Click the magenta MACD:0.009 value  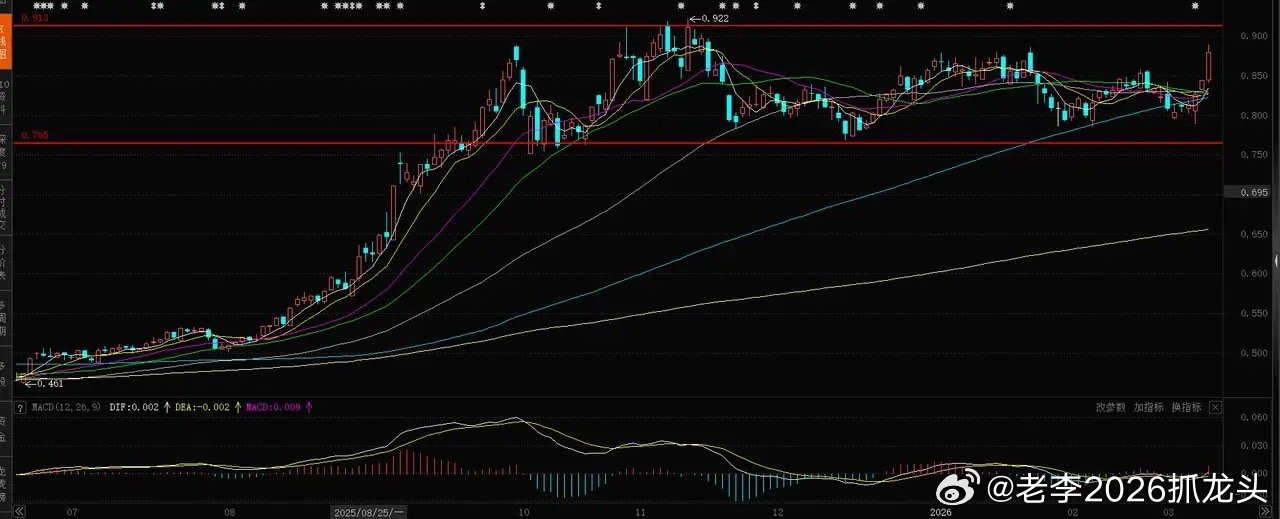[273, 407]
